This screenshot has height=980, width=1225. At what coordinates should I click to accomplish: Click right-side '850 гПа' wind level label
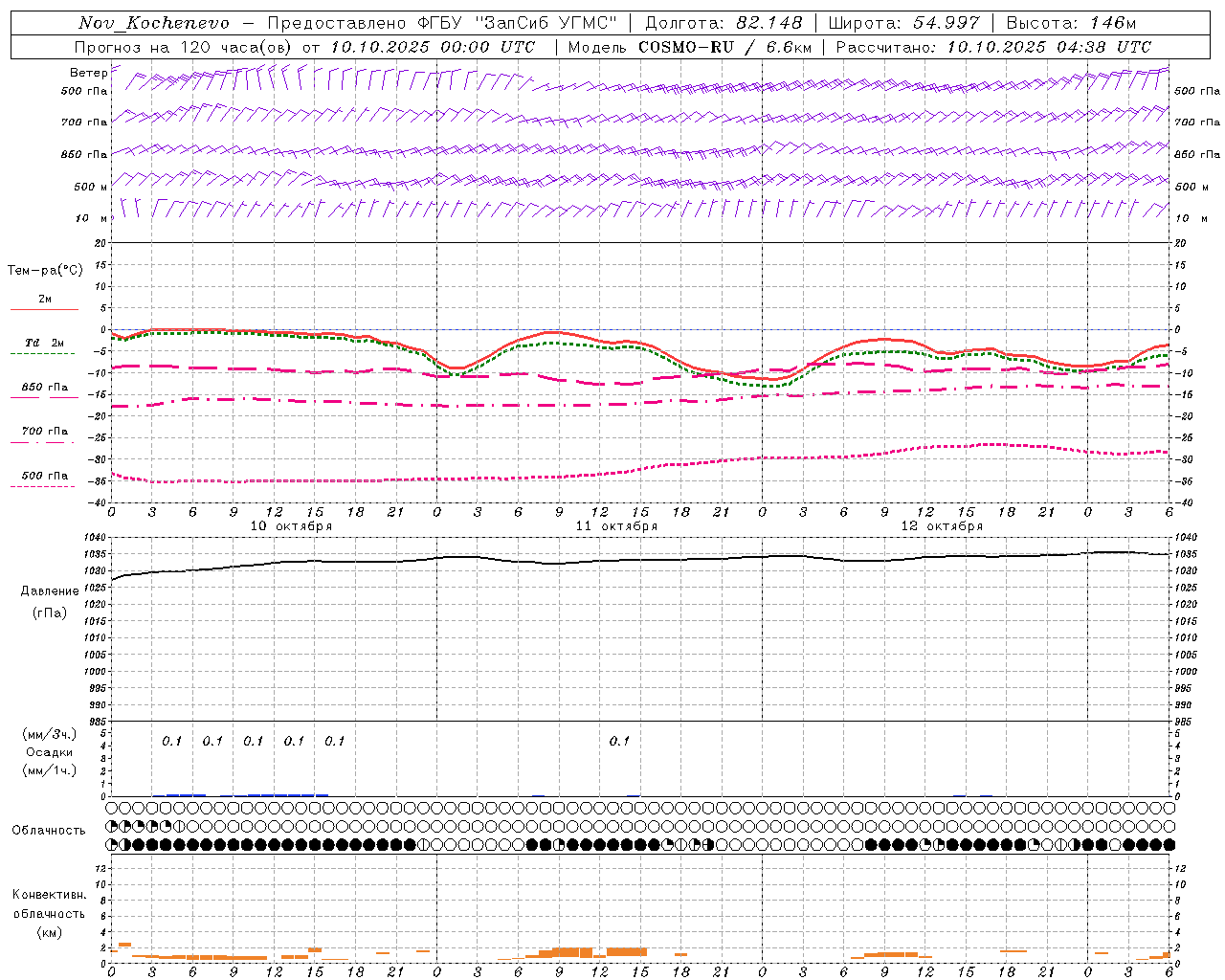[1197, 154]
